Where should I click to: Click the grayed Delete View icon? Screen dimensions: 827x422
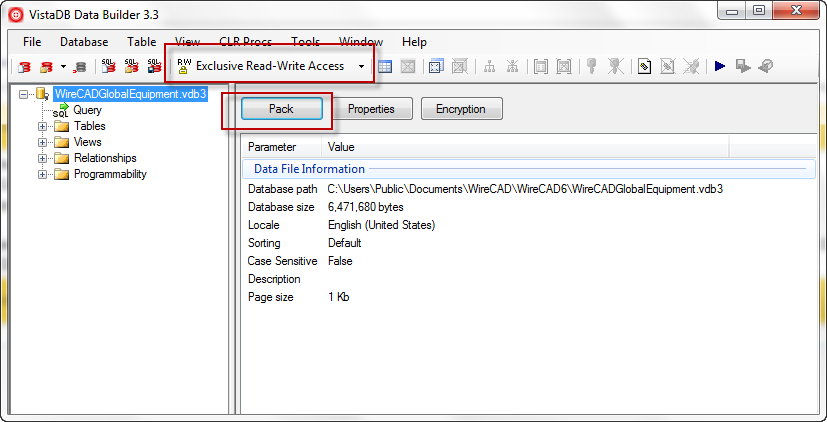[459, 66]
